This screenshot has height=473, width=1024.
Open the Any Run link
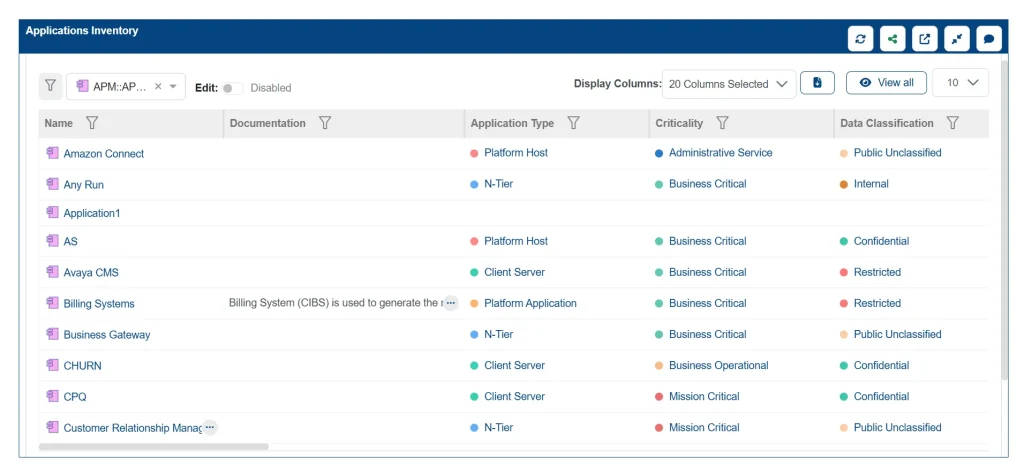click(84, 185)
